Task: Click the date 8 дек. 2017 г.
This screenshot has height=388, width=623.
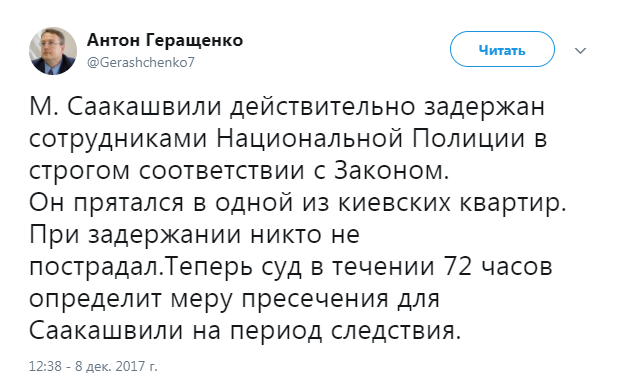Action: coord(116,366)
